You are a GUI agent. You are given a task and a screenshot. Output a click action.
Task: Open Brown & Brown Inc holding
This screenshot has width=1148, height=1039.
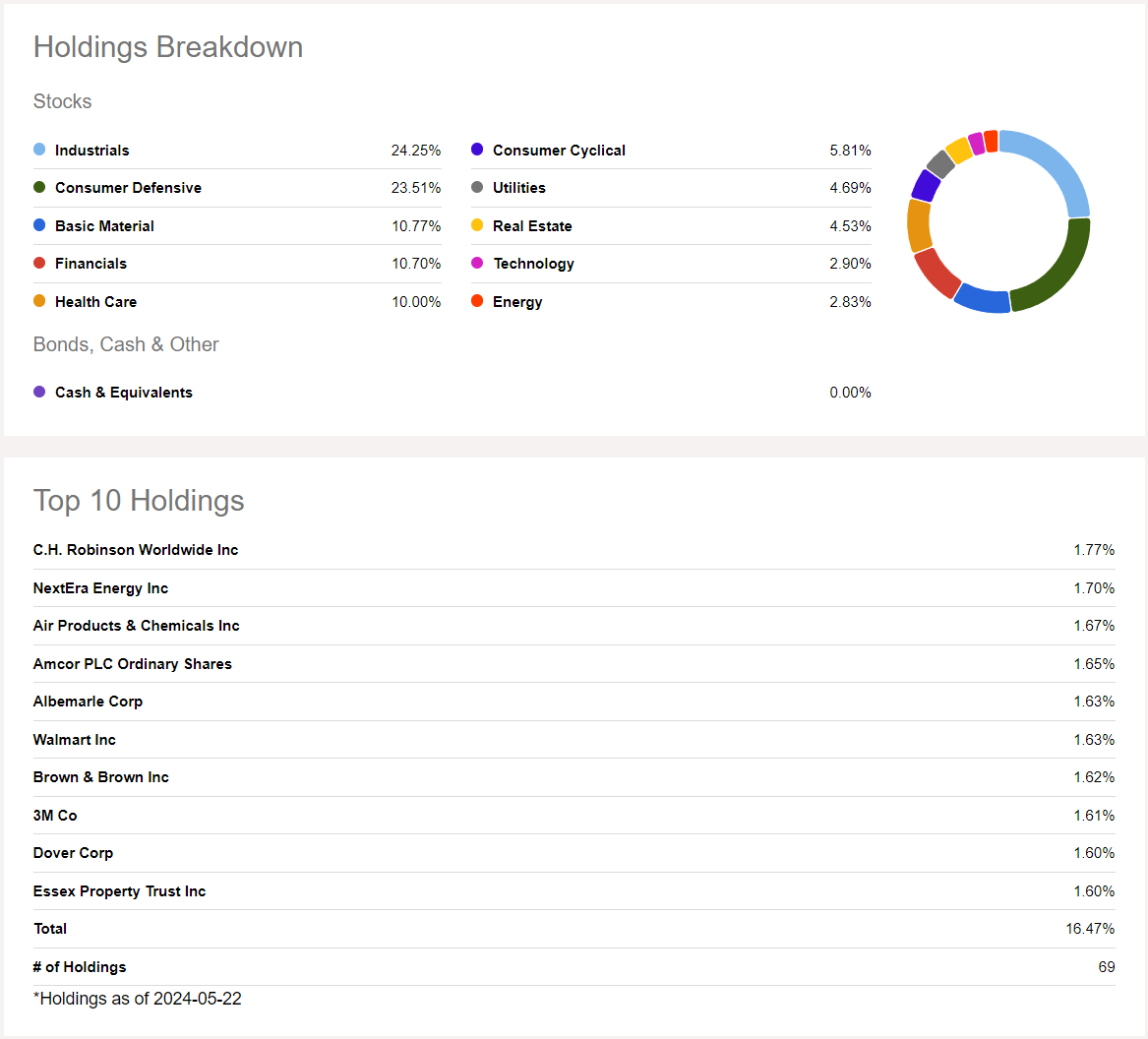[101, 777]
